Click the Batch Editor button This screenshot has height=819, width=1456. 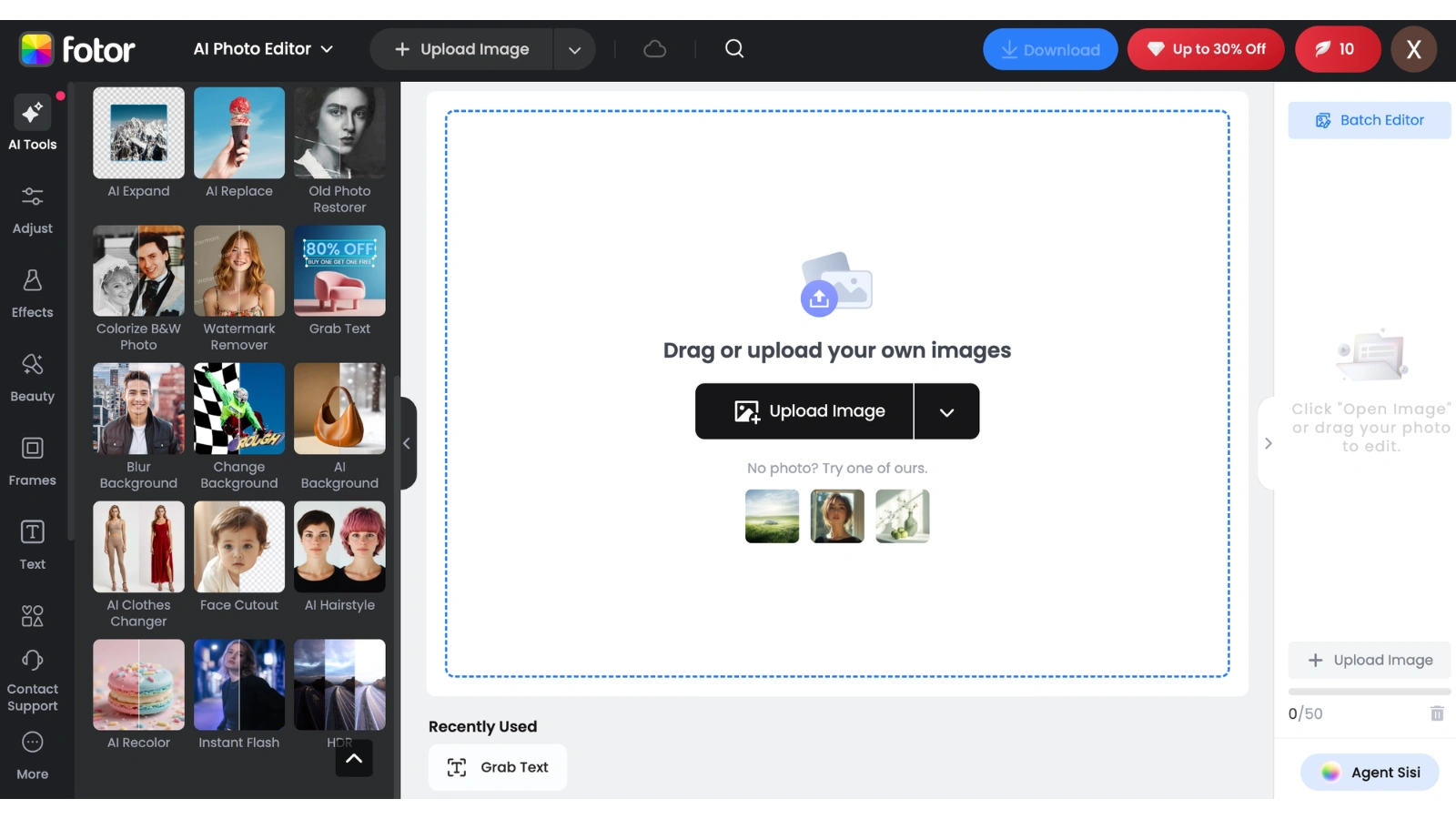(x=1370, y=120)
